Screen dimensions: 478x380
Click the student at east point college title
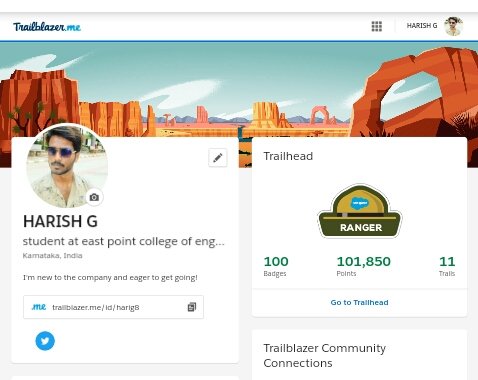(124, 241)
